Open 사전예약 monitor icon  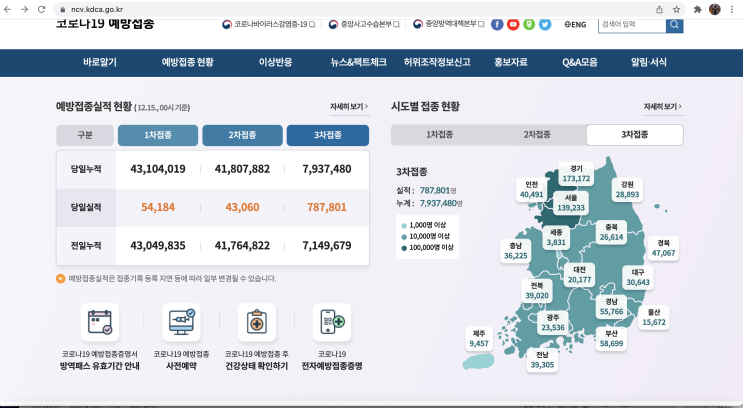point(181,322)
